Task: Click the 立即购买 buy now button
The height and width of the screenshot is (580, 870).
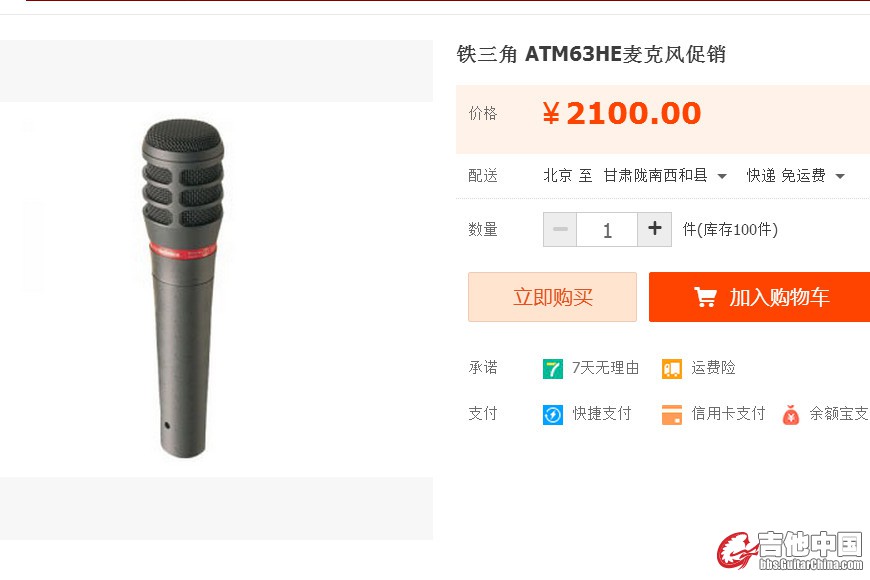Action: coord(552,297)
